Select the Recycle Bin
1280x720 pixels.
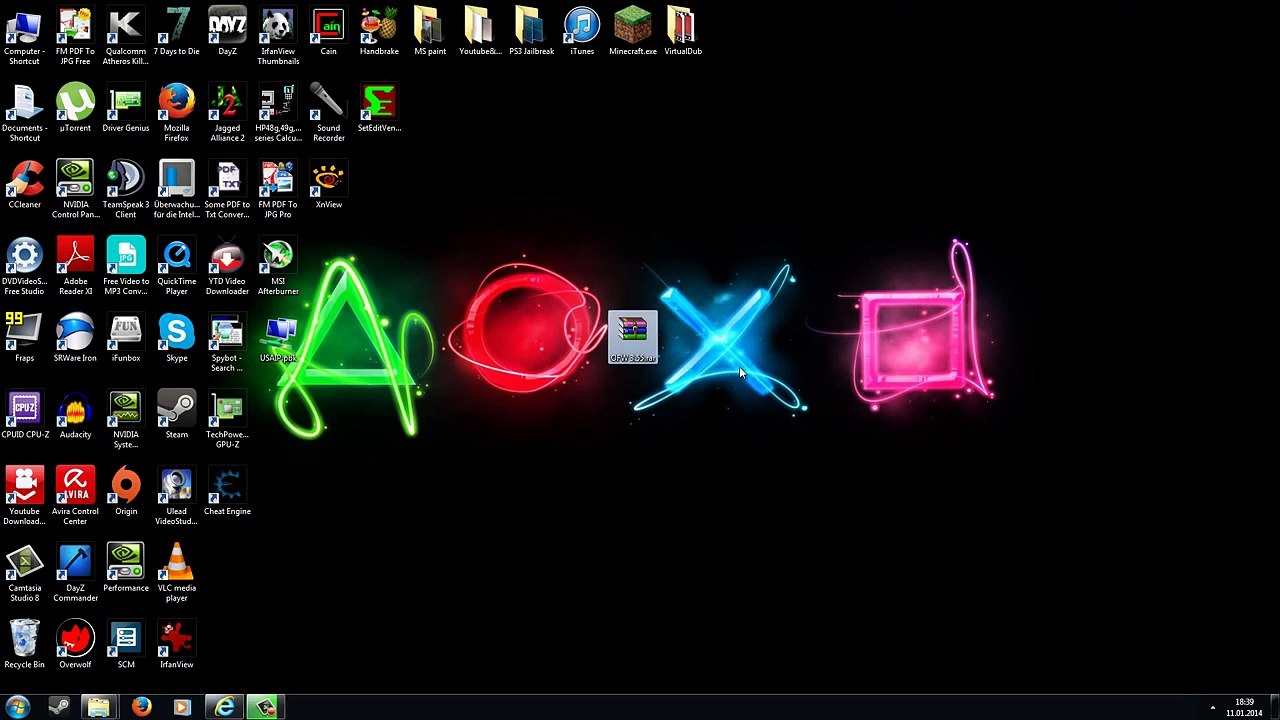(x=24, y=645)
